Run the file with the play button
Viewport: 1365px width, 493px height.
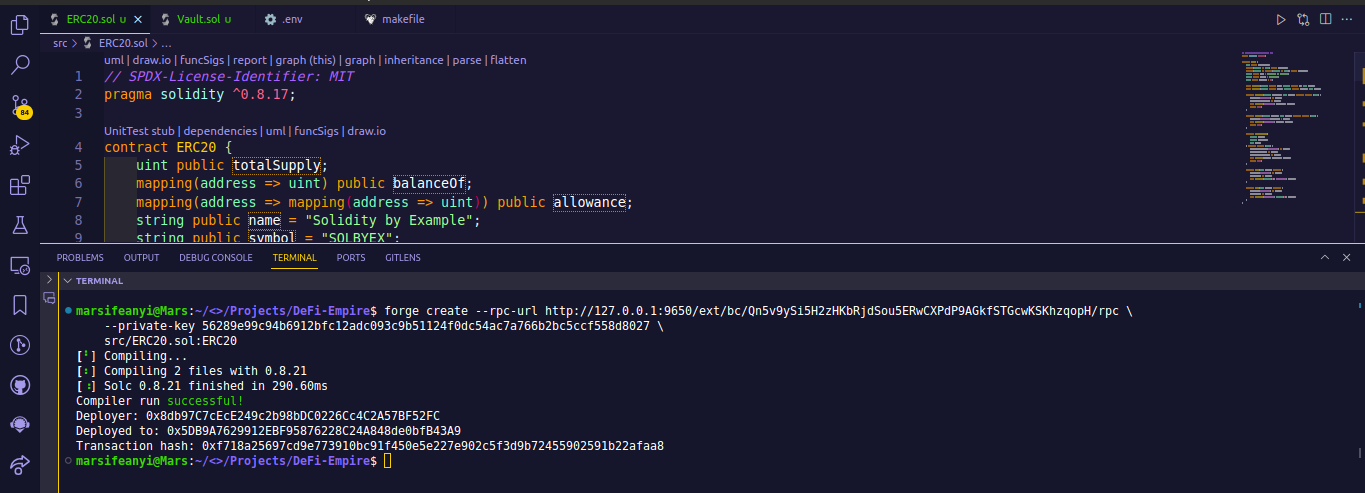pos(1281,19)
